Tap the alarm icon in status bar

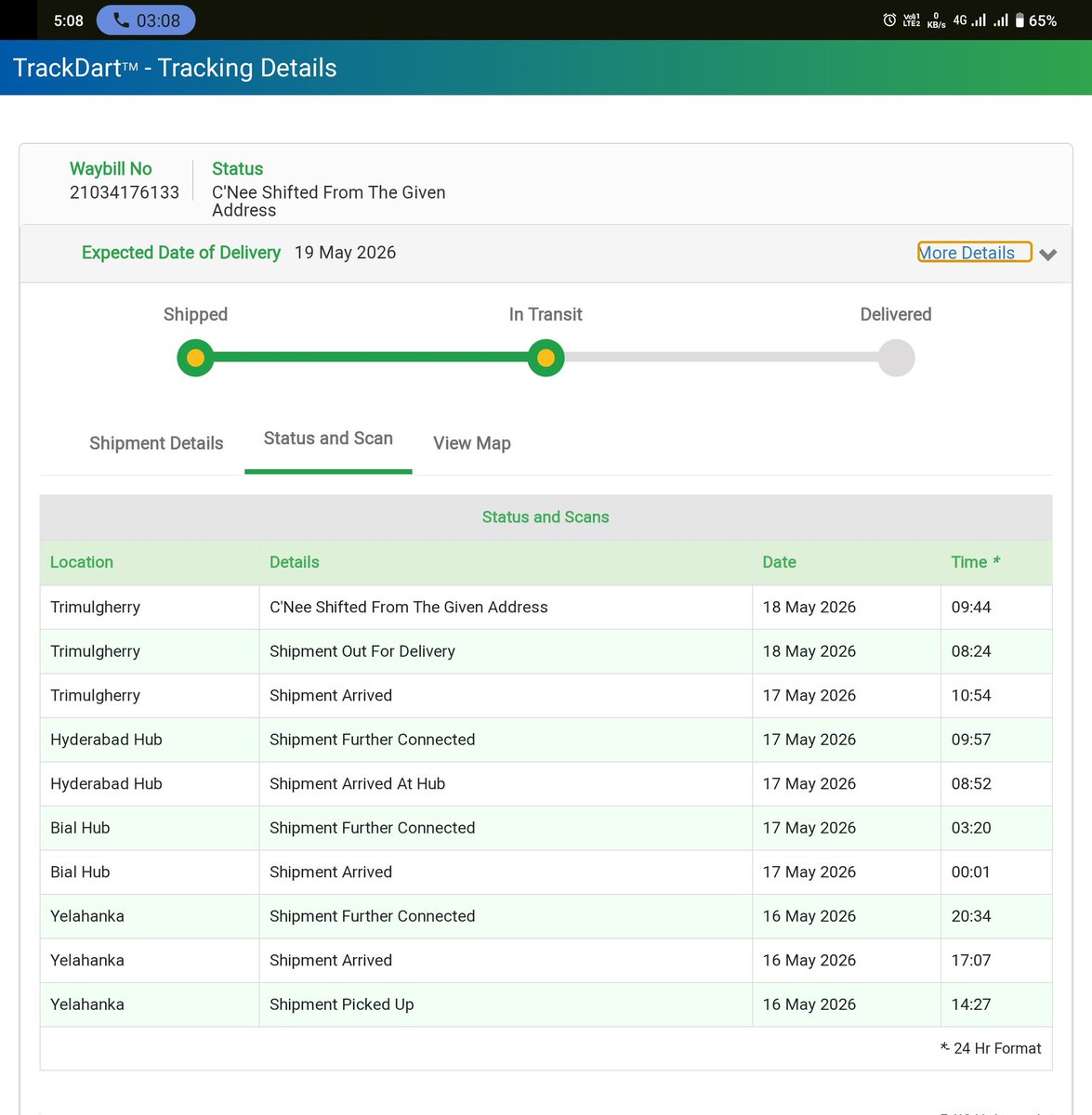(889, 20)
